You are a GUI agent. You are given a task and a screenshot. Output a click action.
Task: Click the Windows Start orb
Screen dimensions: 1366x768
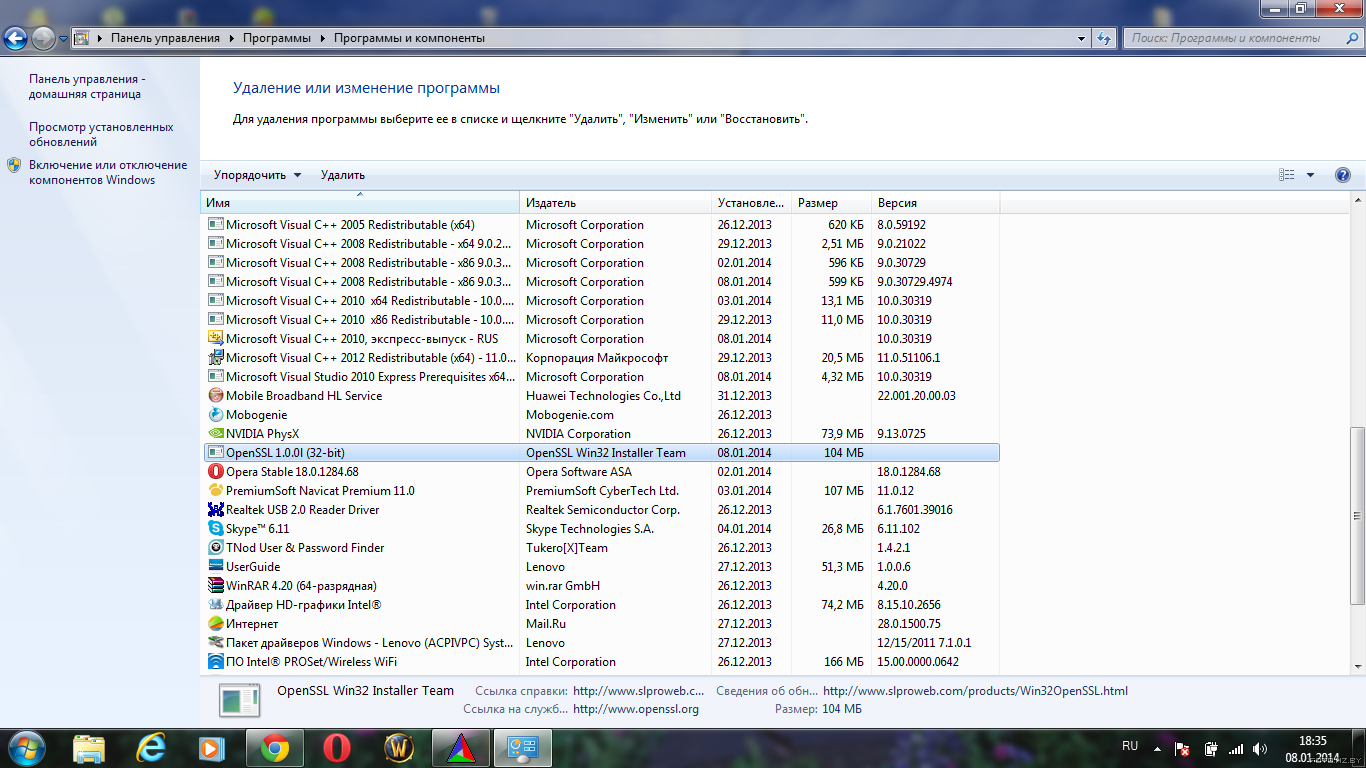[27, 747]
